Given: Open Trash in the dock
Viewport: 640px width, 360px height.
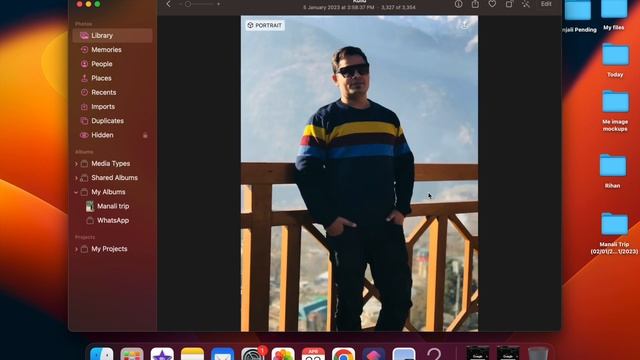Looking at the screenshot, I should point(538,354).
